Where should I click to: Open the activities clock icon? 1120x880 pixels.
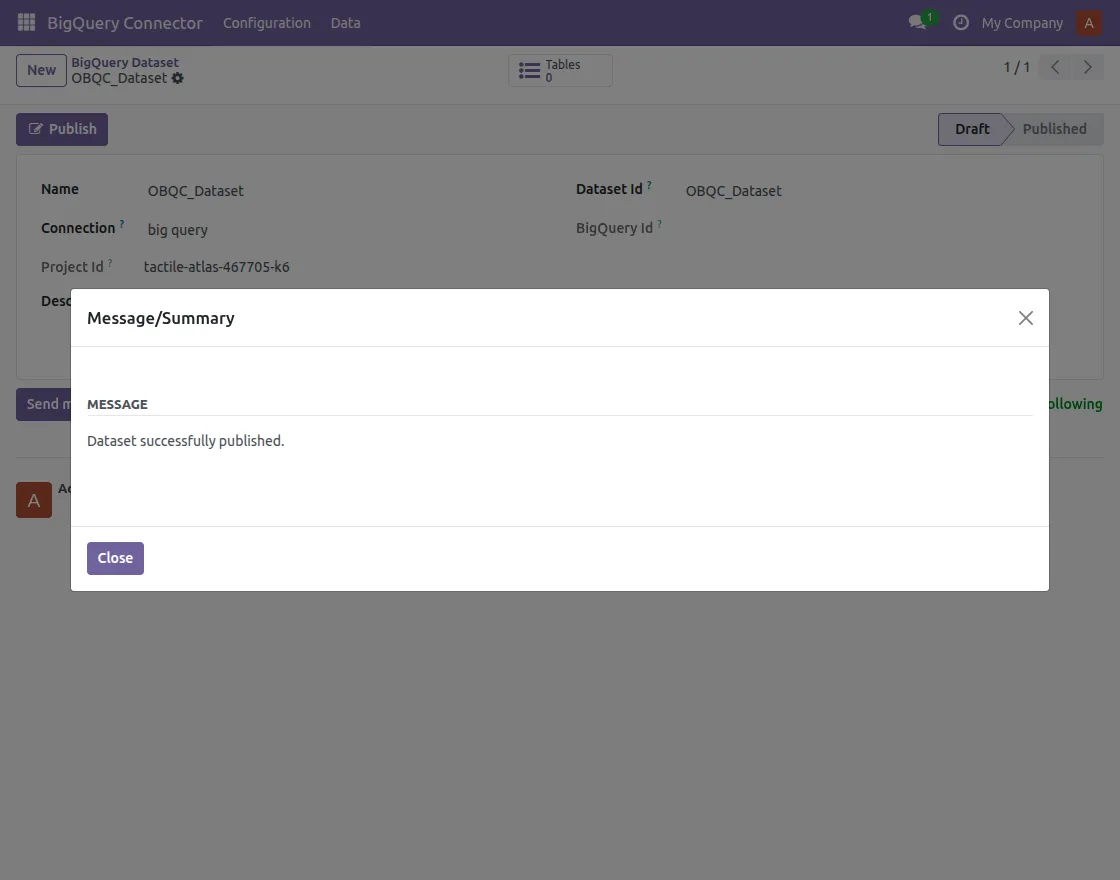coord(961,22)
